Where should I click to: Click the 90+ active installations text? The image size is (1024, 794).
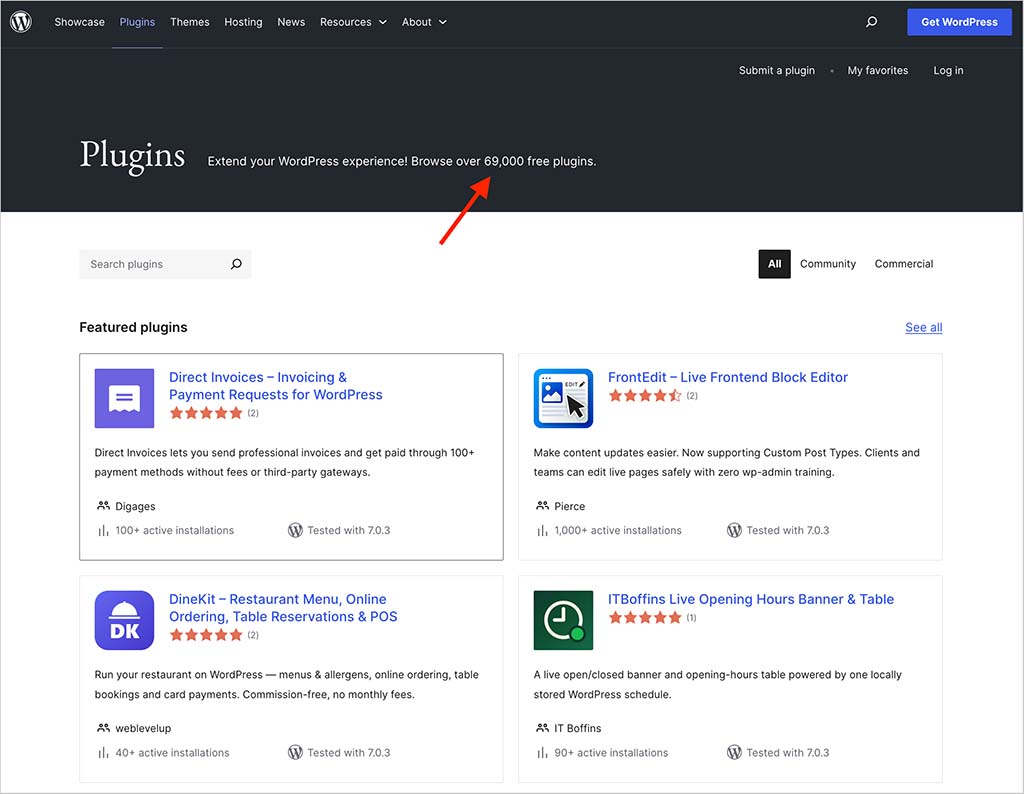point(611,752)
